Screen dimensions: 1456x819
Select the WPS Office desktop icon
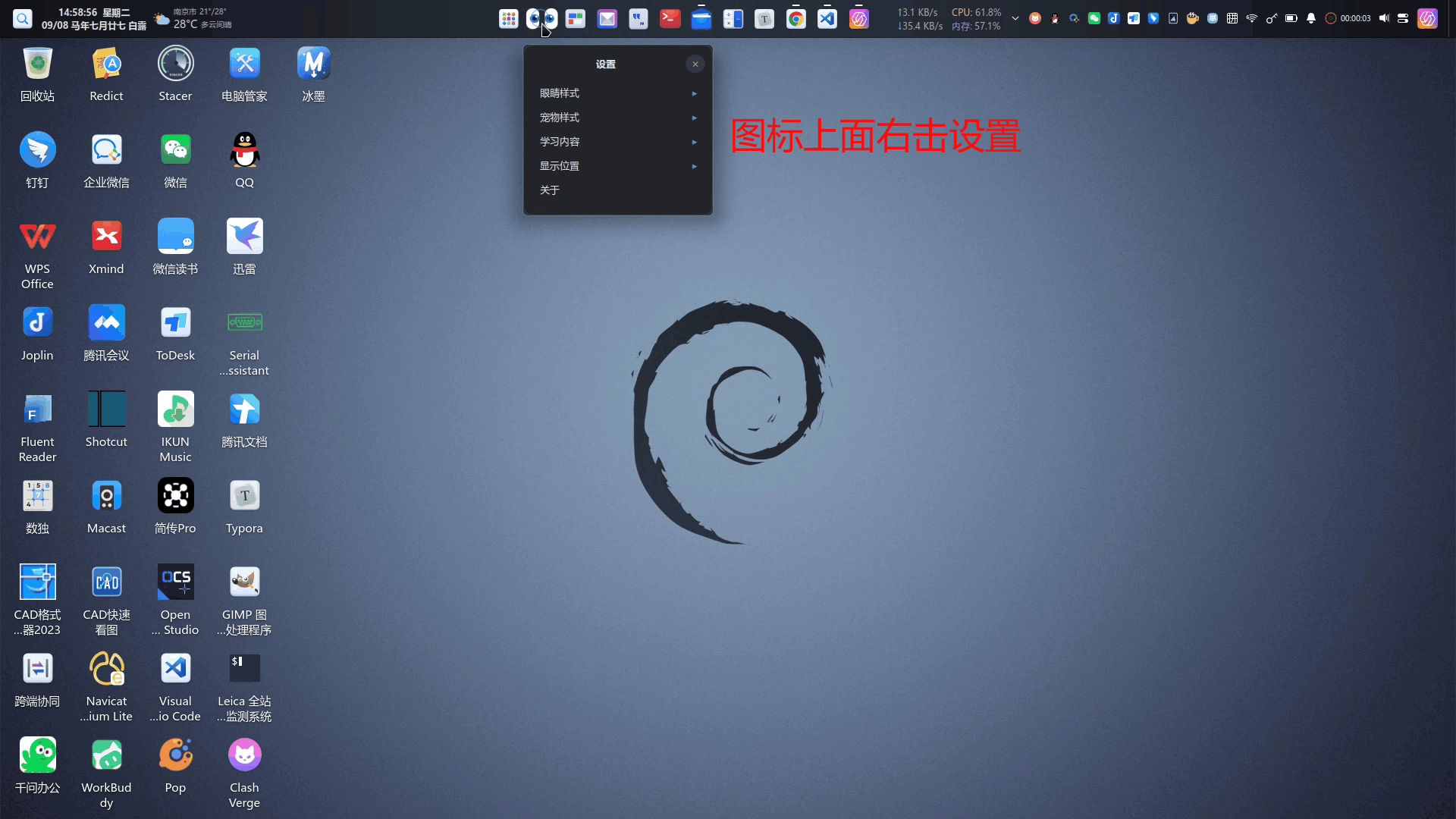[x=37, y=255]
